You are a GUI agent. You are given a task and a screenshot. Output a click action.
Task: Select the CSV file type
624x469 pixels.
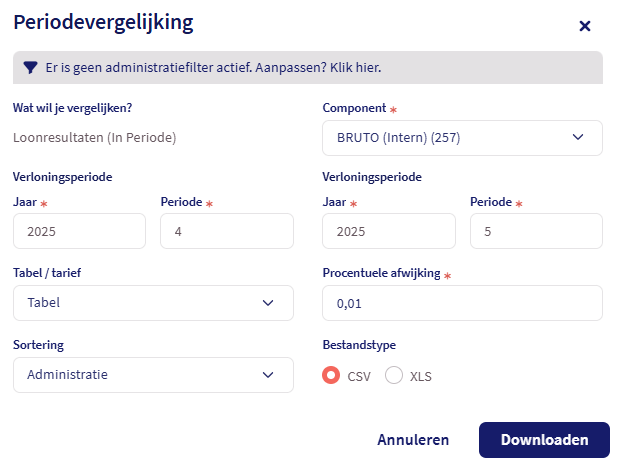click(x=332, y=376)
